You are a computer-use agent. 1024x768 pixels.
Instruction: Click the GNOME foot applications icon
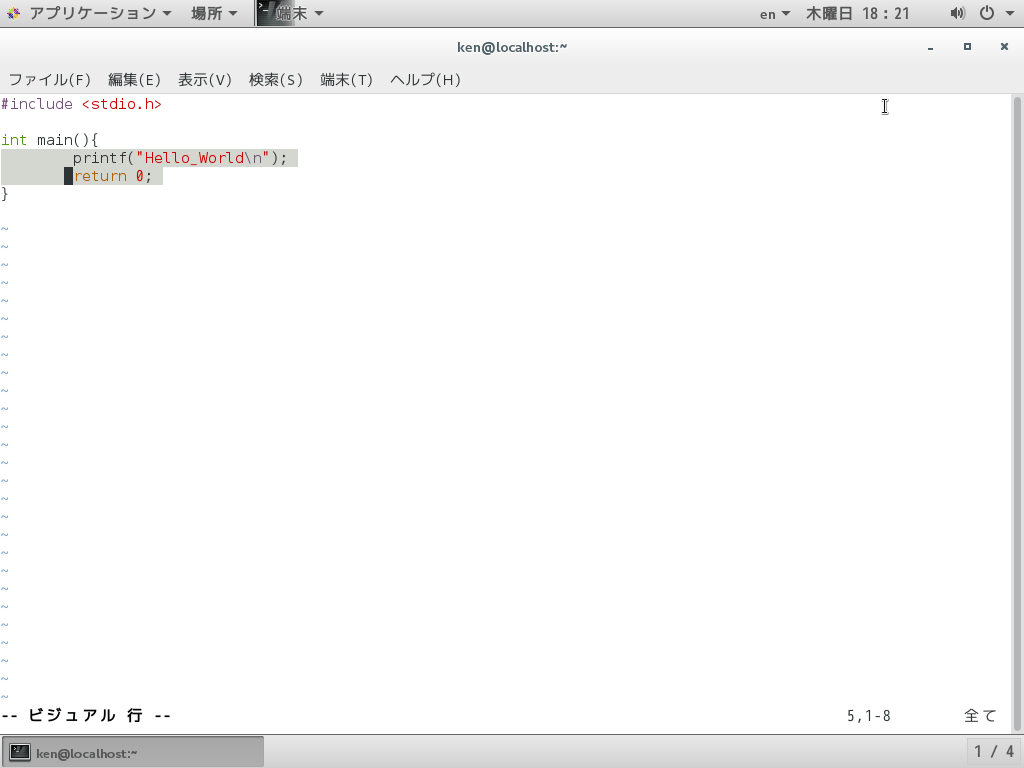click(x=13, y=13)
